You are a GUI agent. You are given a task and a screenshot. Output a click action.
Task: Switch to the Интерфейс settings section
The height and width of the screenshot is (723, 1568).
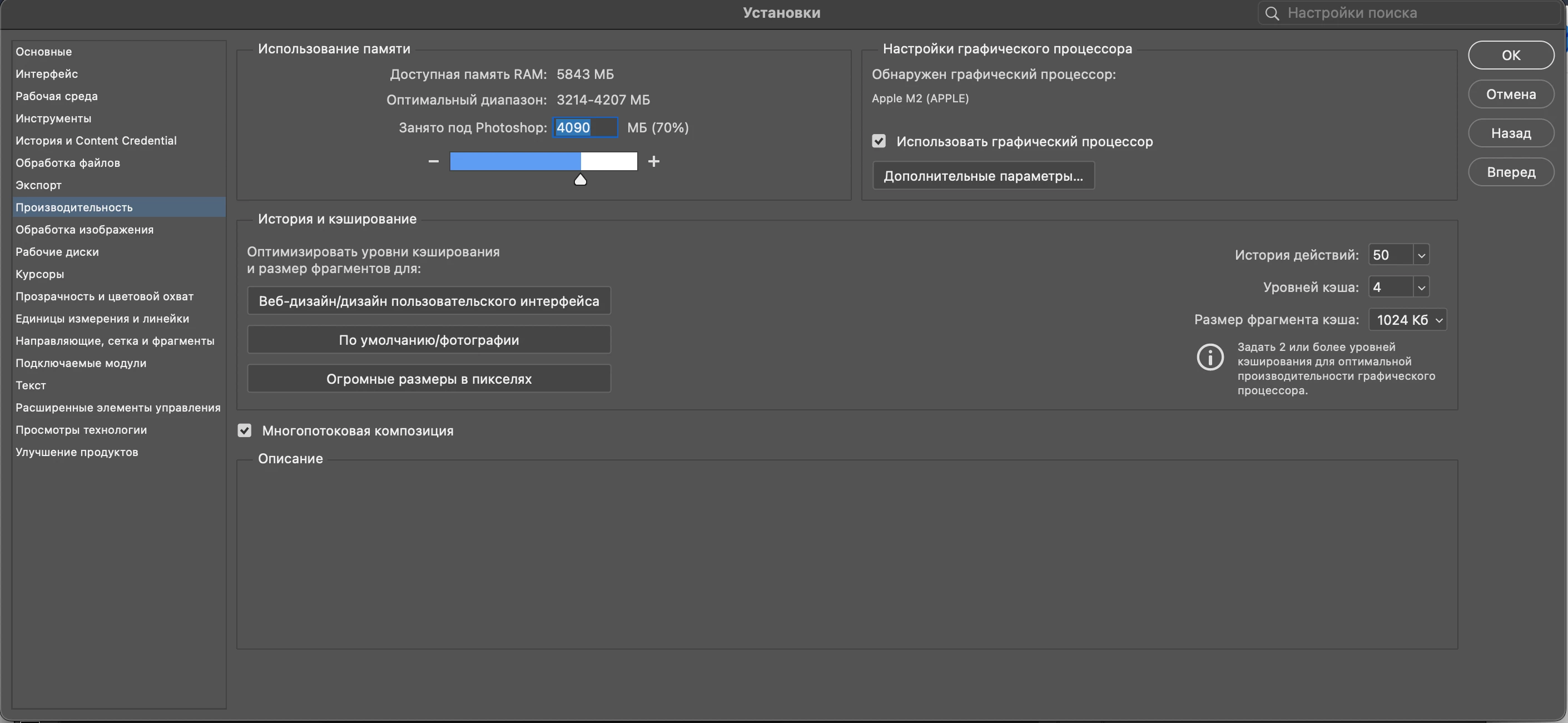(x=47, y=73)
